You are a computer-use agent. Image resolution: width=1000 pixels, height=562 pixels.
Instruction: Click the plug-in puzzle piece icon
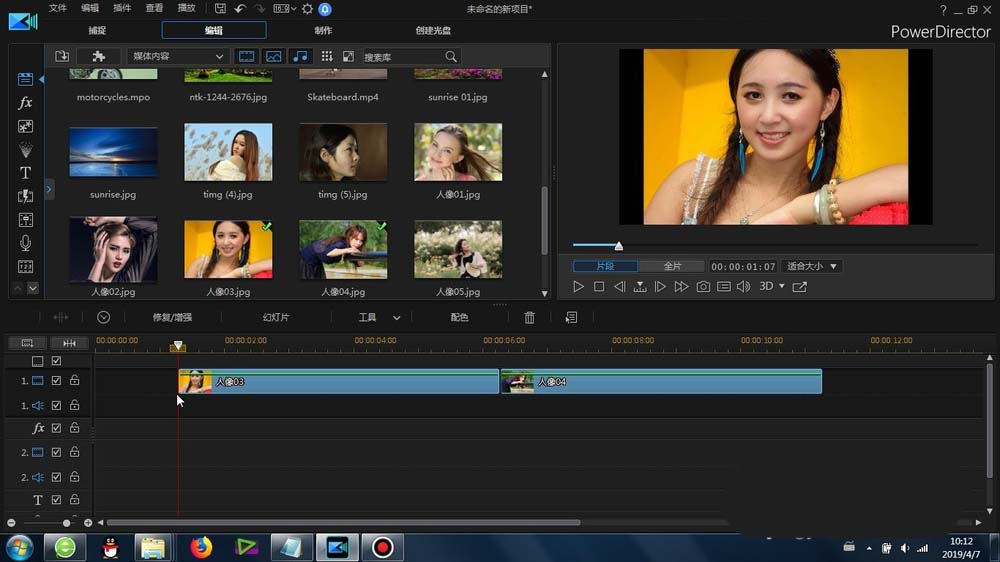point(98,57)
